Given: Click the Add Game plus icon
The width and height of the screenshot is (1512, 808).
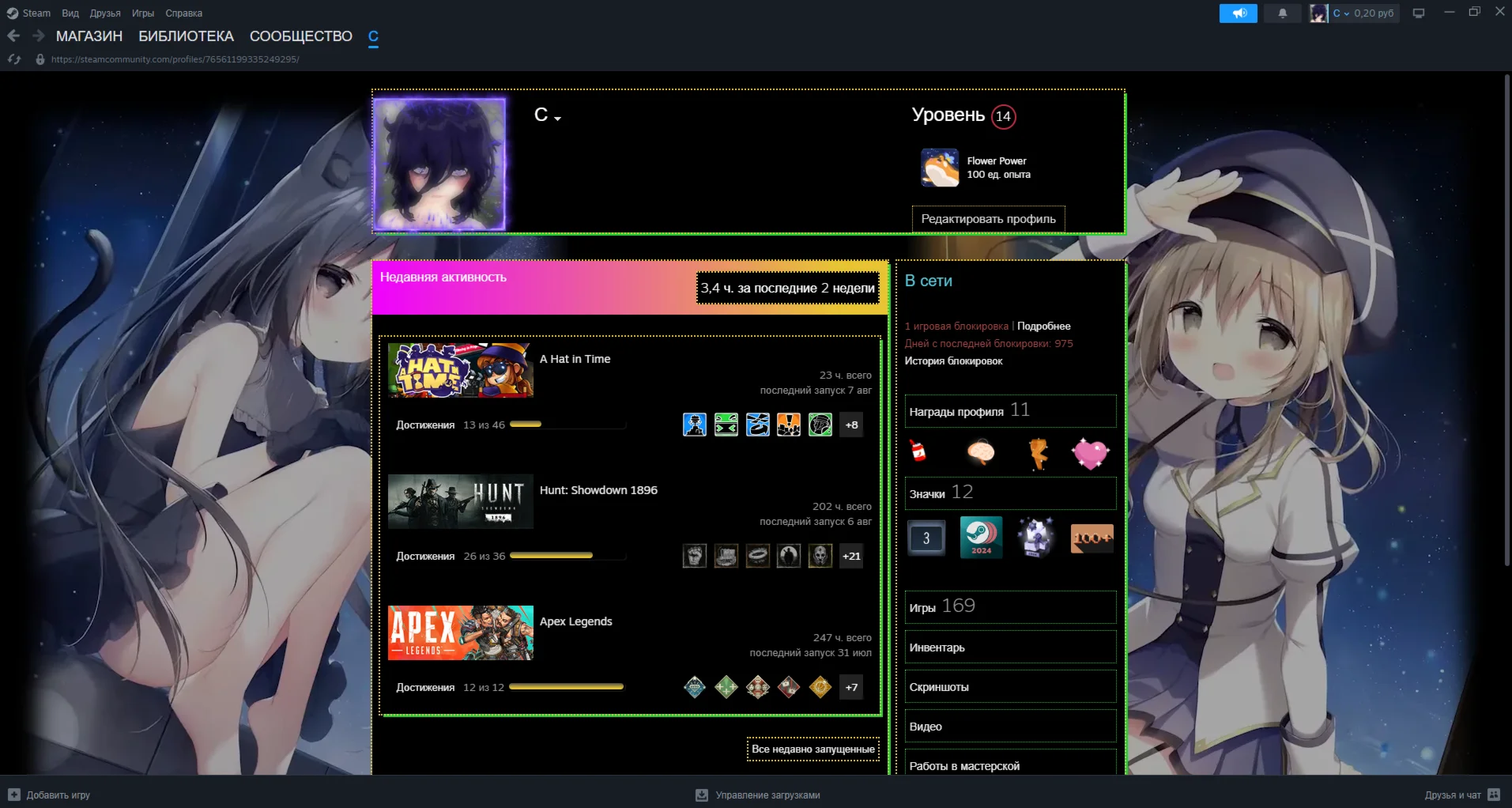Looking at the screenshot, I should pos(13,795).
